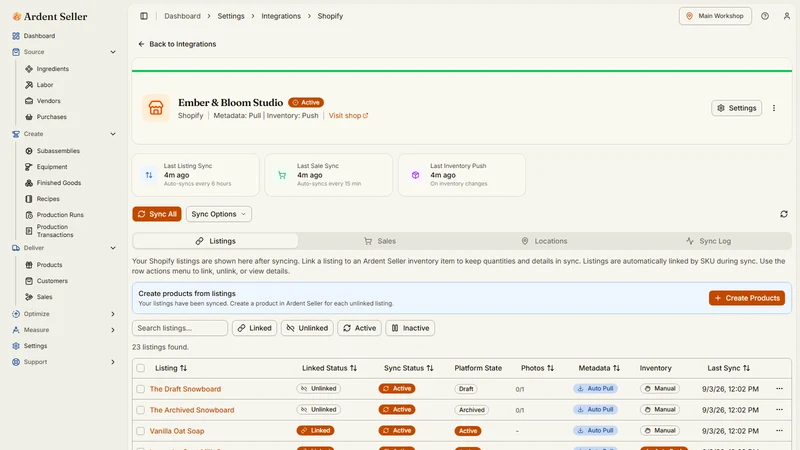
Task: Open the three-dot menu next to Settings
Action: 774,108
